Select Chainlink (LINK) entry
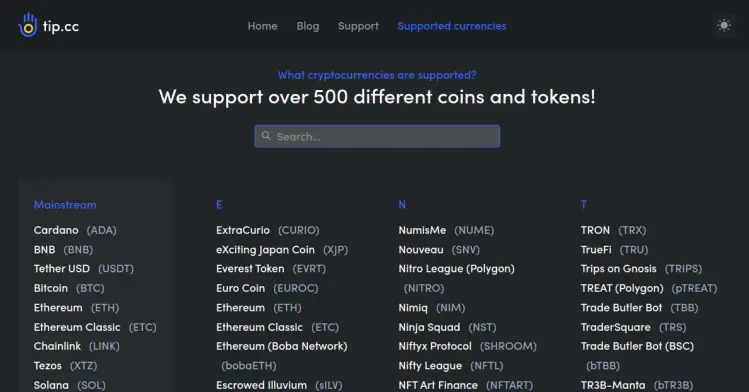This screenshot has width=749, height=392. [x=76, y=346]
